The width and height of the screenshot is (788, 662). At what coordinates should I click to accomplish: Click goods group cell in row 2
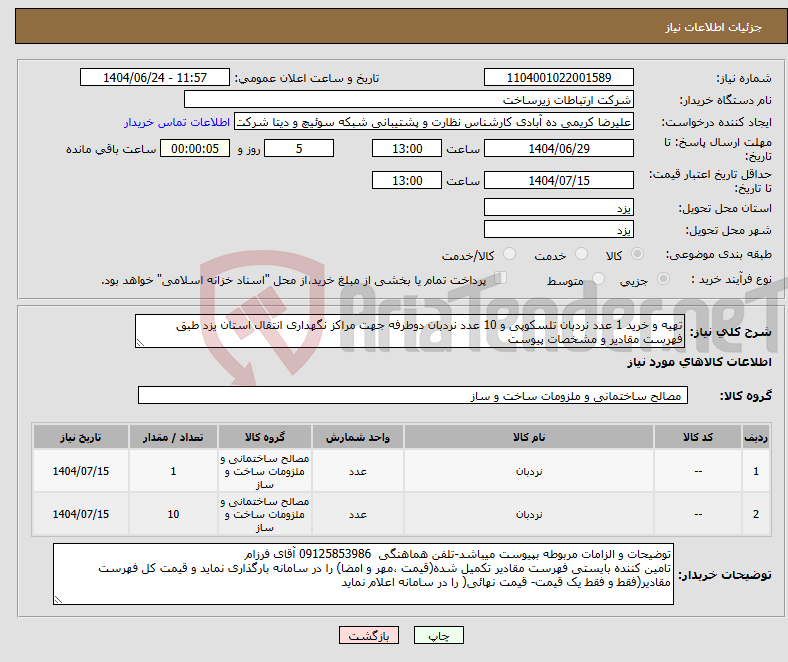(x=265, y=514)
